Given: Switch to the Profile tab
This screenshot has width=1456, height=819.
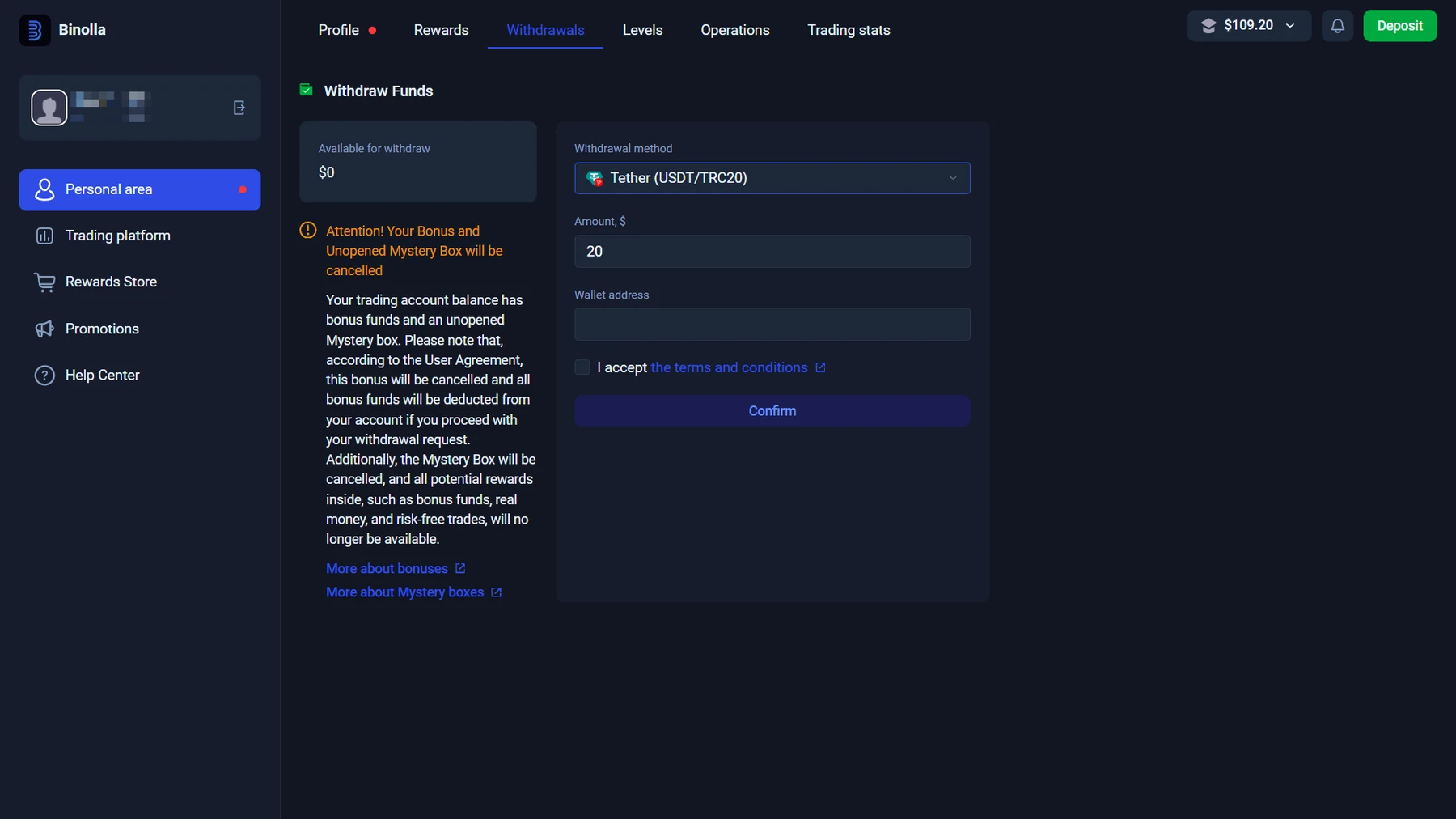Looking at the screenshot, I should [347, 30].
